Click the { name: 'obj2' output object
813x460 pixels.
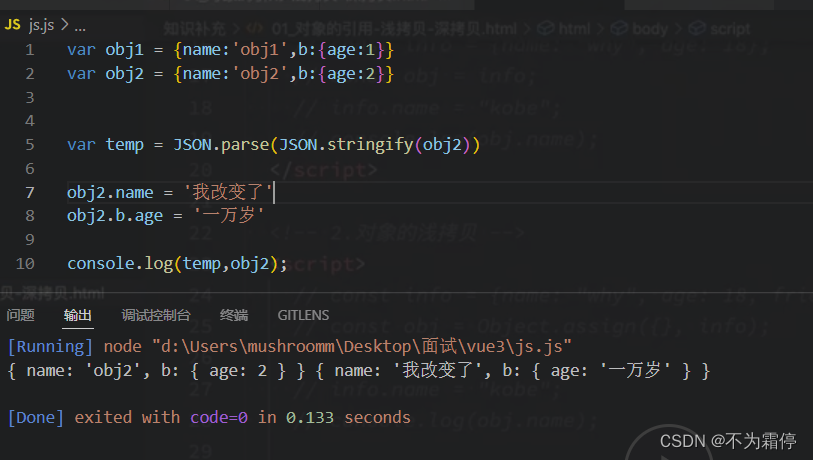tap(157, 370)
